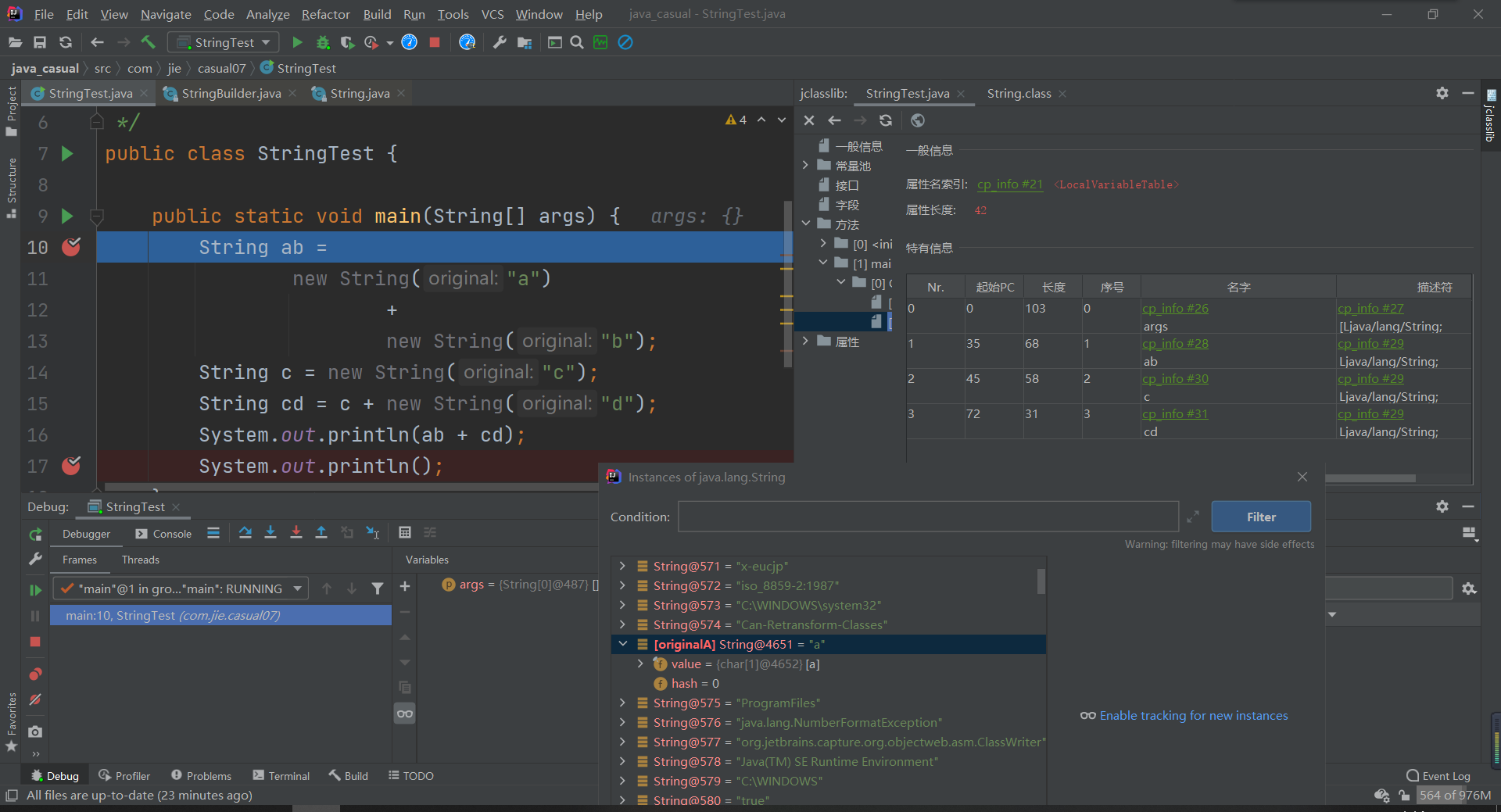
Task: Close Instances of java.lang.String dialog
Action: tap(1302, 477)
